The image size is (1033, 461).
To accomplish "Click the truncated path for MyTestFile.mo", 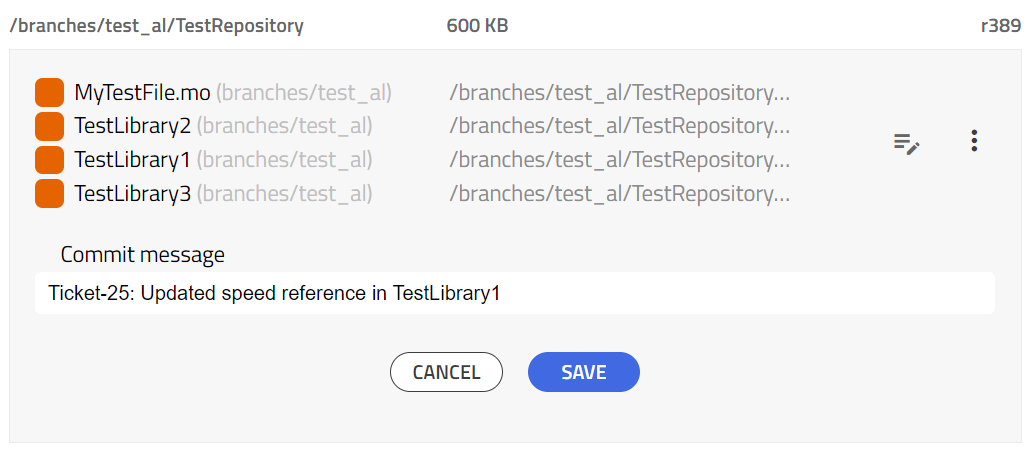I will [619, 94].
